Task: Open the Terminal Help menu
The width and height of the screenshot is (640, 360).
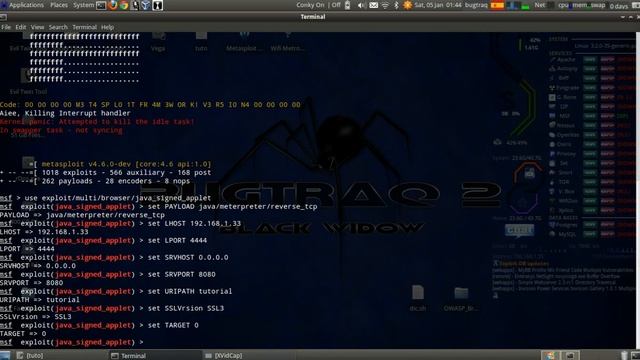Action: point(107,27)
